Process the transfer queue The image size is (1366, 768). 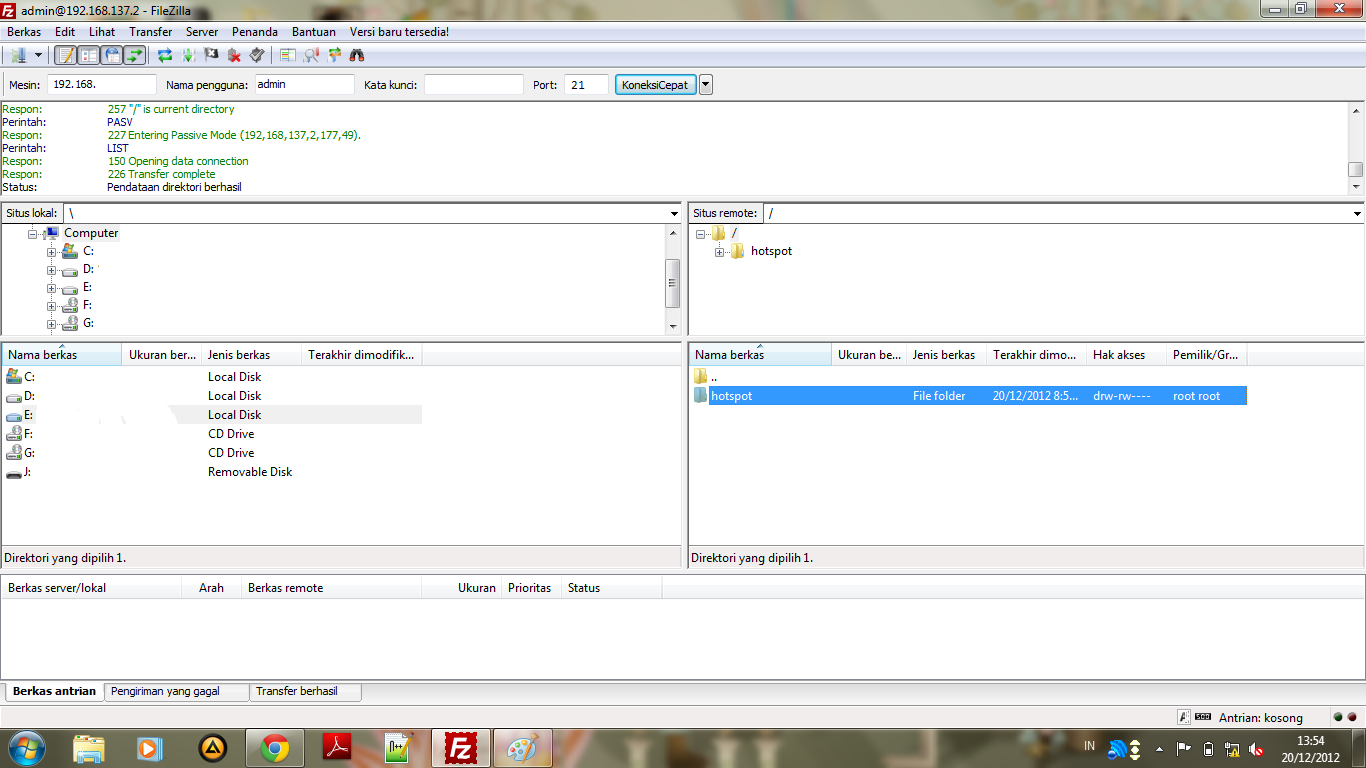click(x=187, y=55)
